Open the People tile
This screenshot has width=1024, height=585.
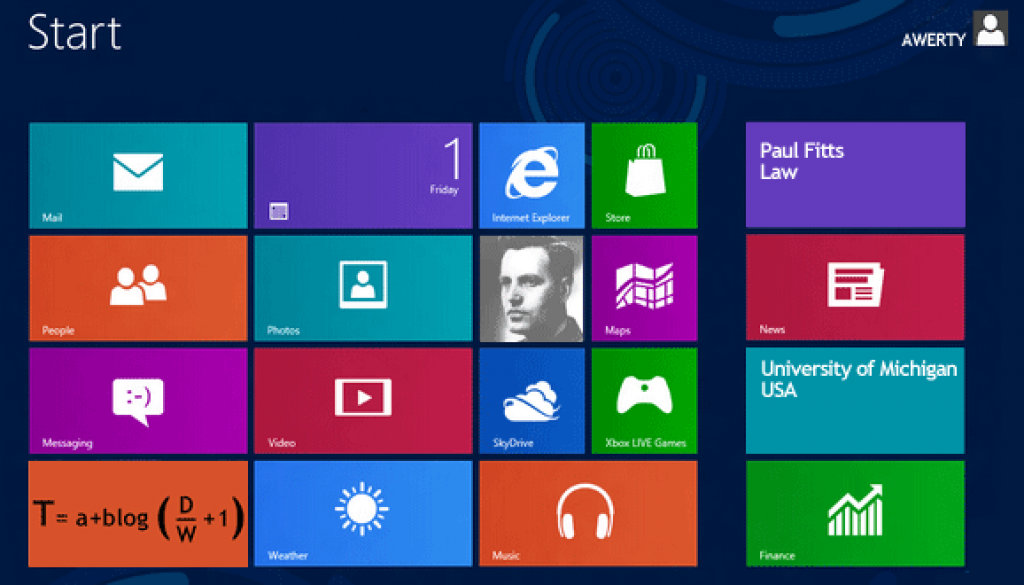click(138, 288)
